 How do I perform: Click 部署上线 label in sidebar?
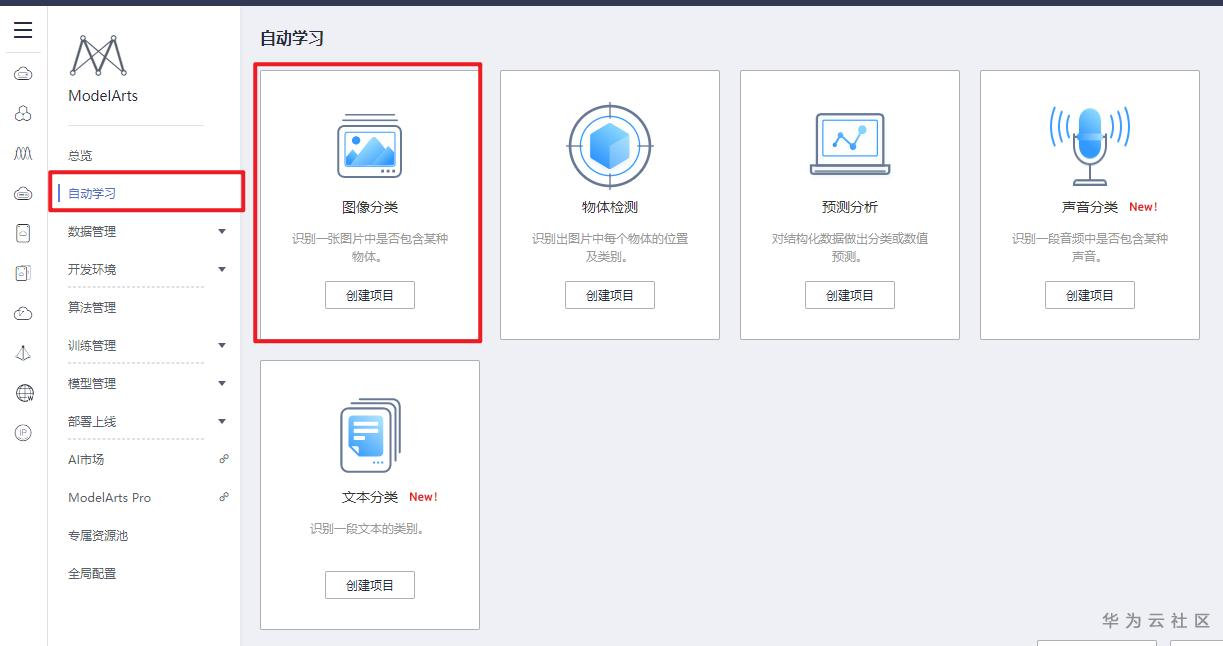click(92, 421)
